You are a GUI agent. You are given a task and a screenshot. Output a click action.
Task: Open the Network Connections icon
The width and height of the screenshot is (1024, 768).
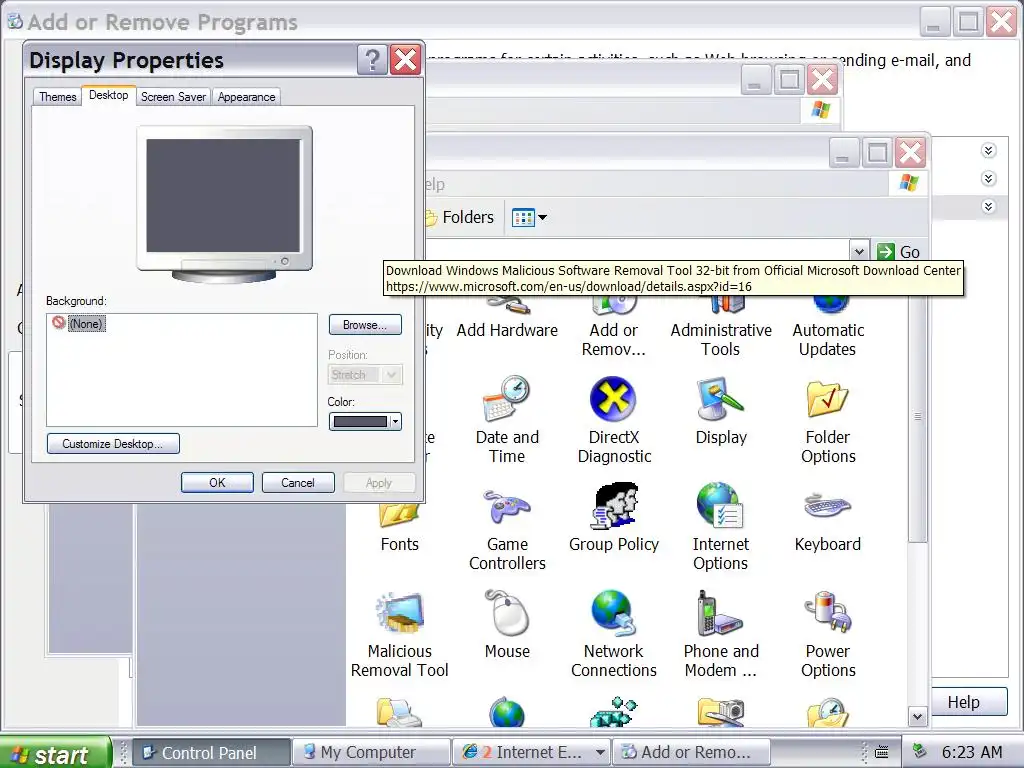pyautogui.click(x=614, y=634)
